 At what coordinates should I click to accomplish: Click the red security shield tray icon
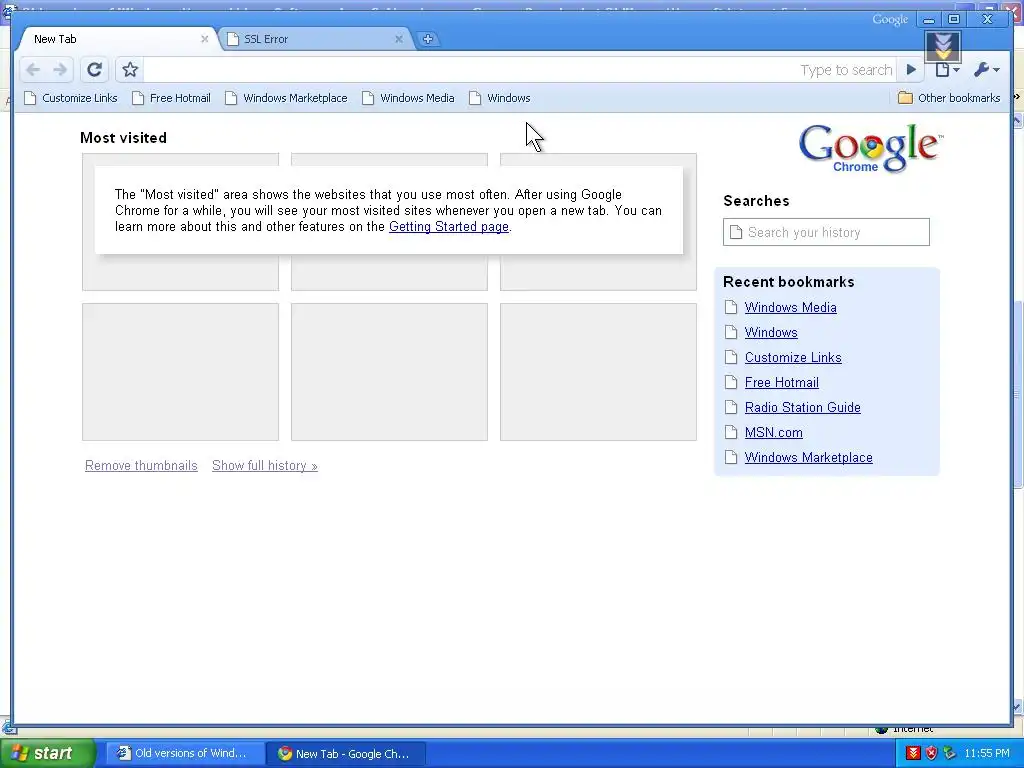pyautogui.click(x=931, y=754)
